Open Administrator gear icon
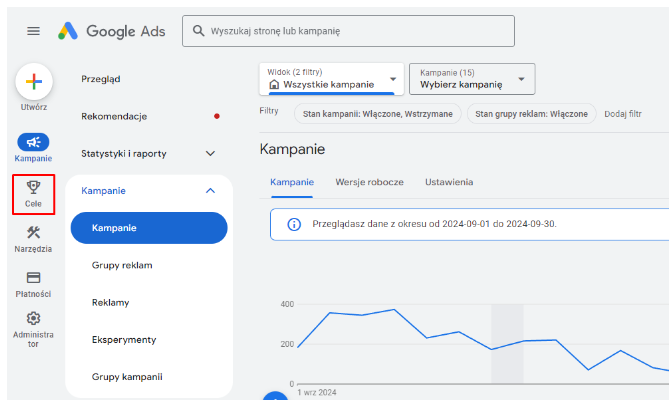 pos(33,319)
